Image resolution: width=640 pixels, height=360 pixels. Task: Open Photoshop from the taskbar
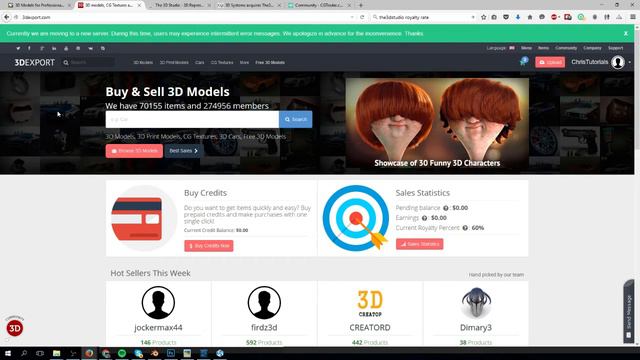pos(171,353)
